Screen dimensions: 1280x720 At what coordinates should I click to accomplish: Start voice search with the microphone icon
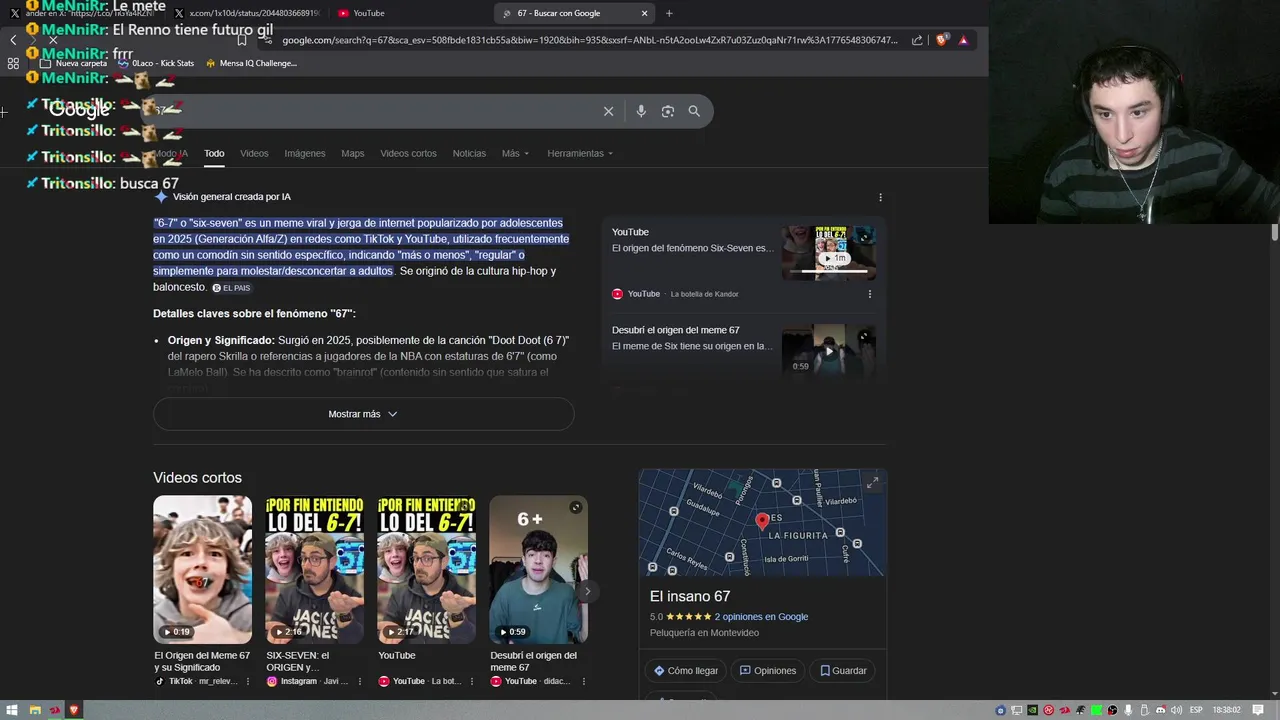coord(641,111)
